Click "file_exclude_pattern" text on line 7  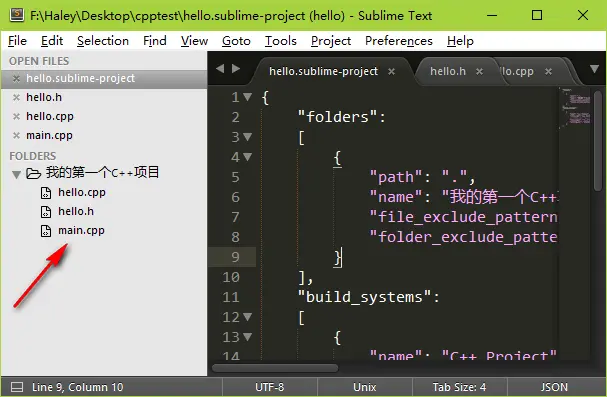point(463,217)
